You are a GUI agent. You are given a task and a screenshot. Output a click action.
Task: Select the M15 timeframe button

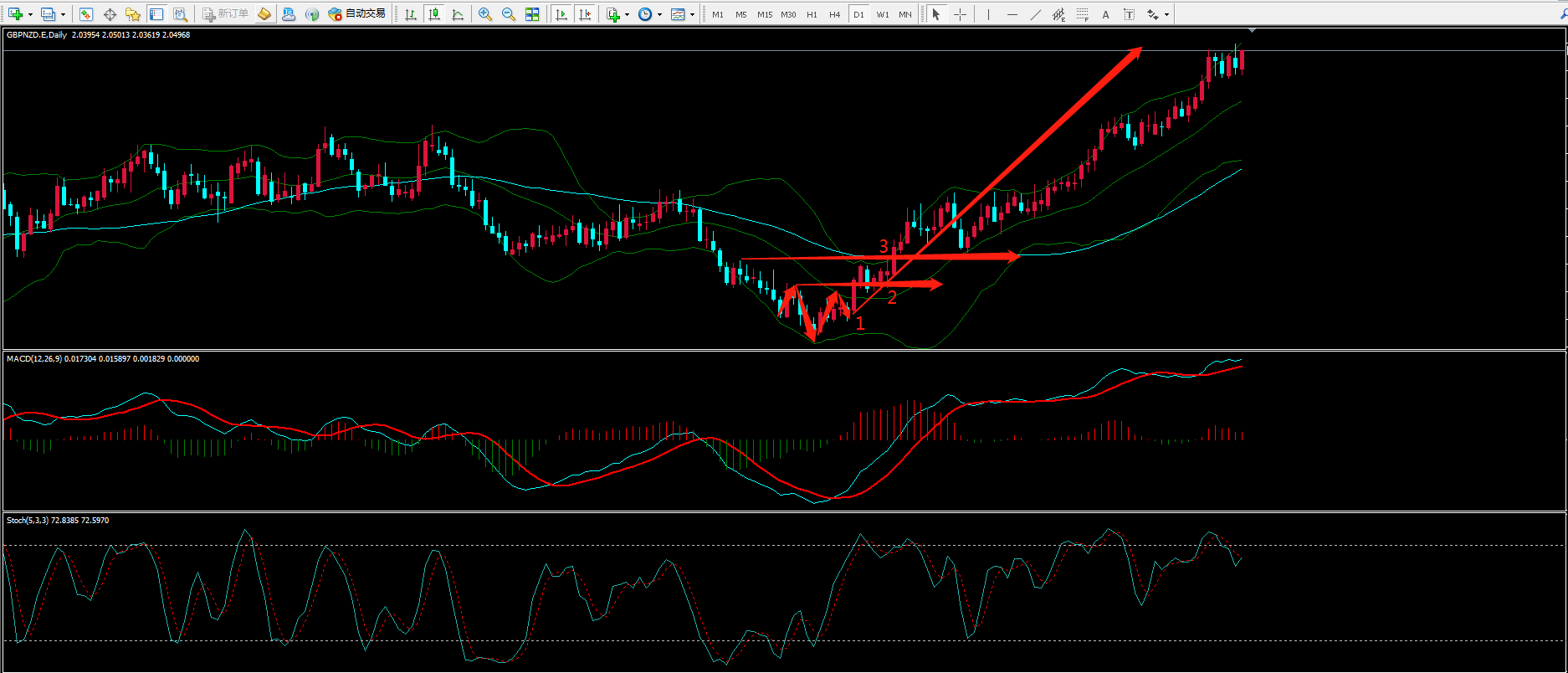[765, 14]
